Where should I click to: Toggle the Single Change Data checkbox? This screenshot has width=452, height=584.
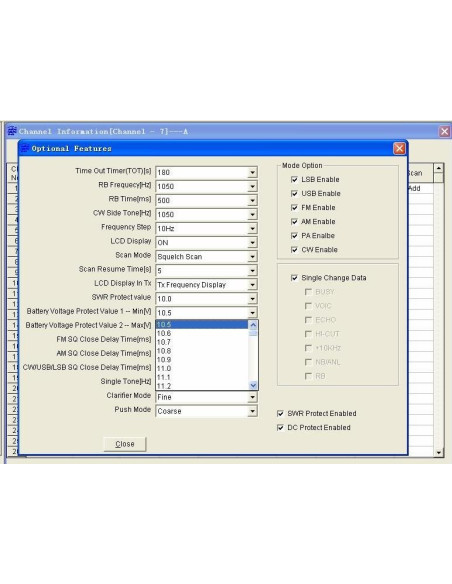click(294, 278)
